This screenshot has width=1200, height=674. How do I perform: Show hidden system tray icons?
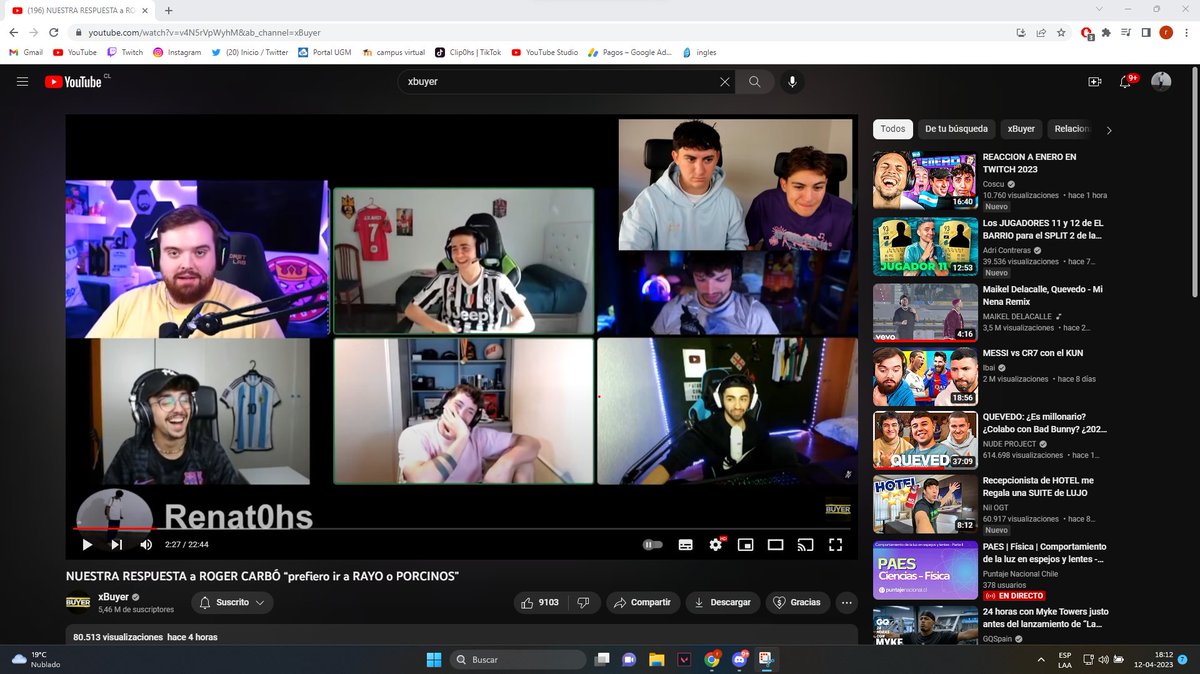[x=1042, y=659]
